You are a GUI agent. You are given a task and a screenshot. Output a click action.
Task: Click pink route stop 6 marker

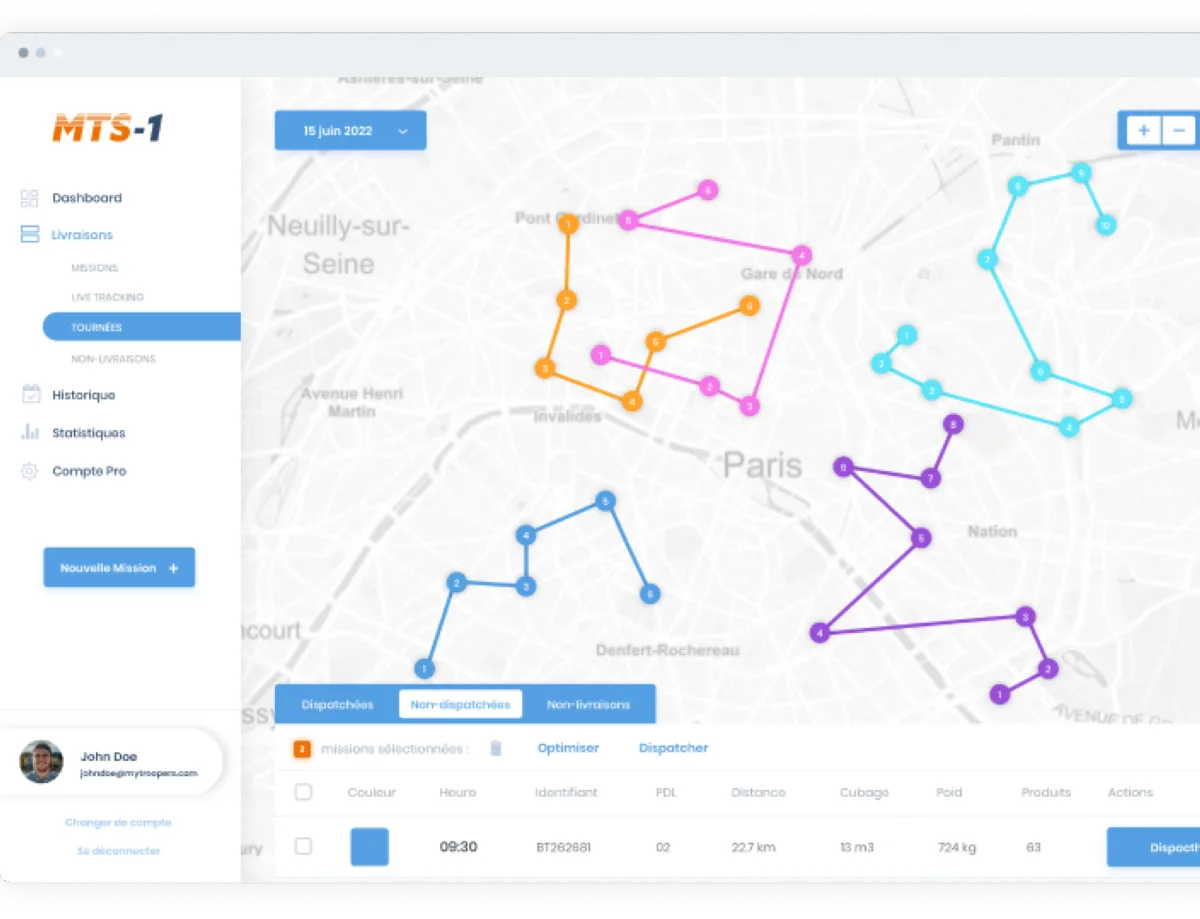point(708,189)
